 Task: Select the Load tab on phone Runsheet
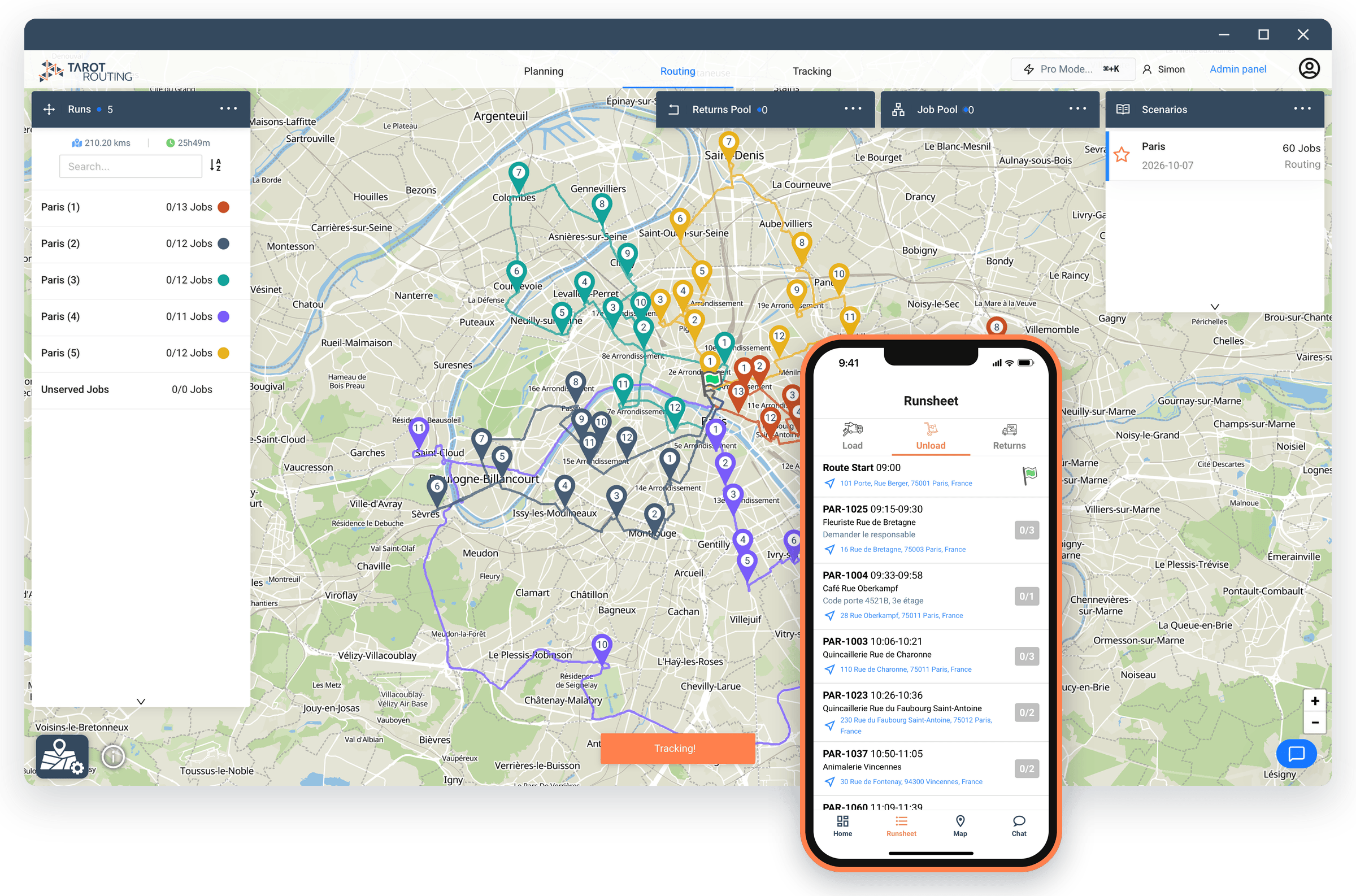(852, 437)
